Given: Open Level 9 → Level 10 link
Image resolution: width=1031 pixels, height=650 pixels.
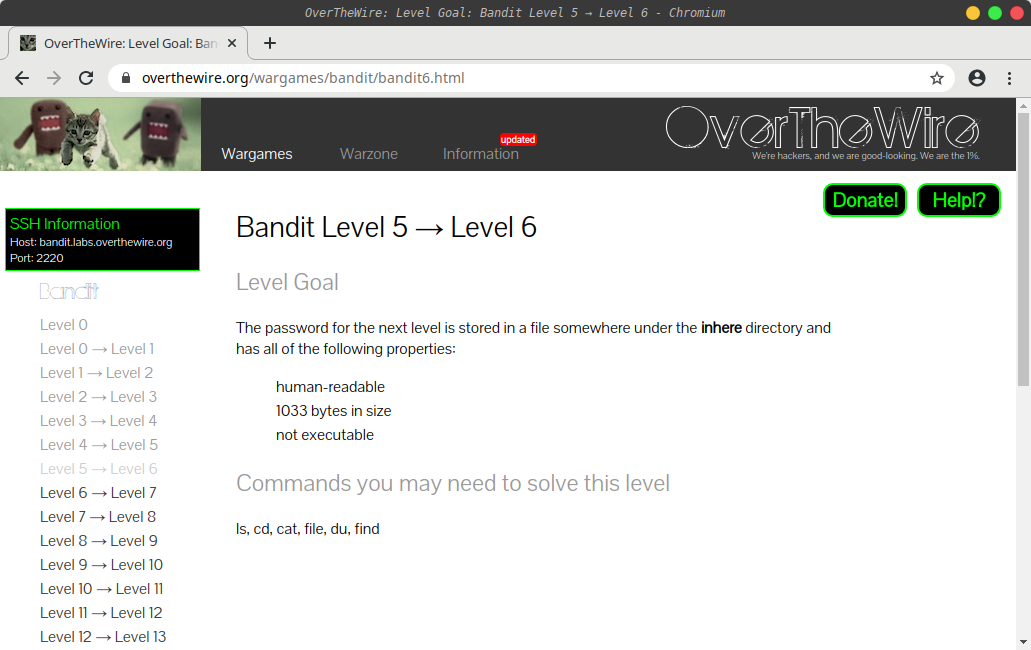Looking at the screenshot, I should [101, 565].
